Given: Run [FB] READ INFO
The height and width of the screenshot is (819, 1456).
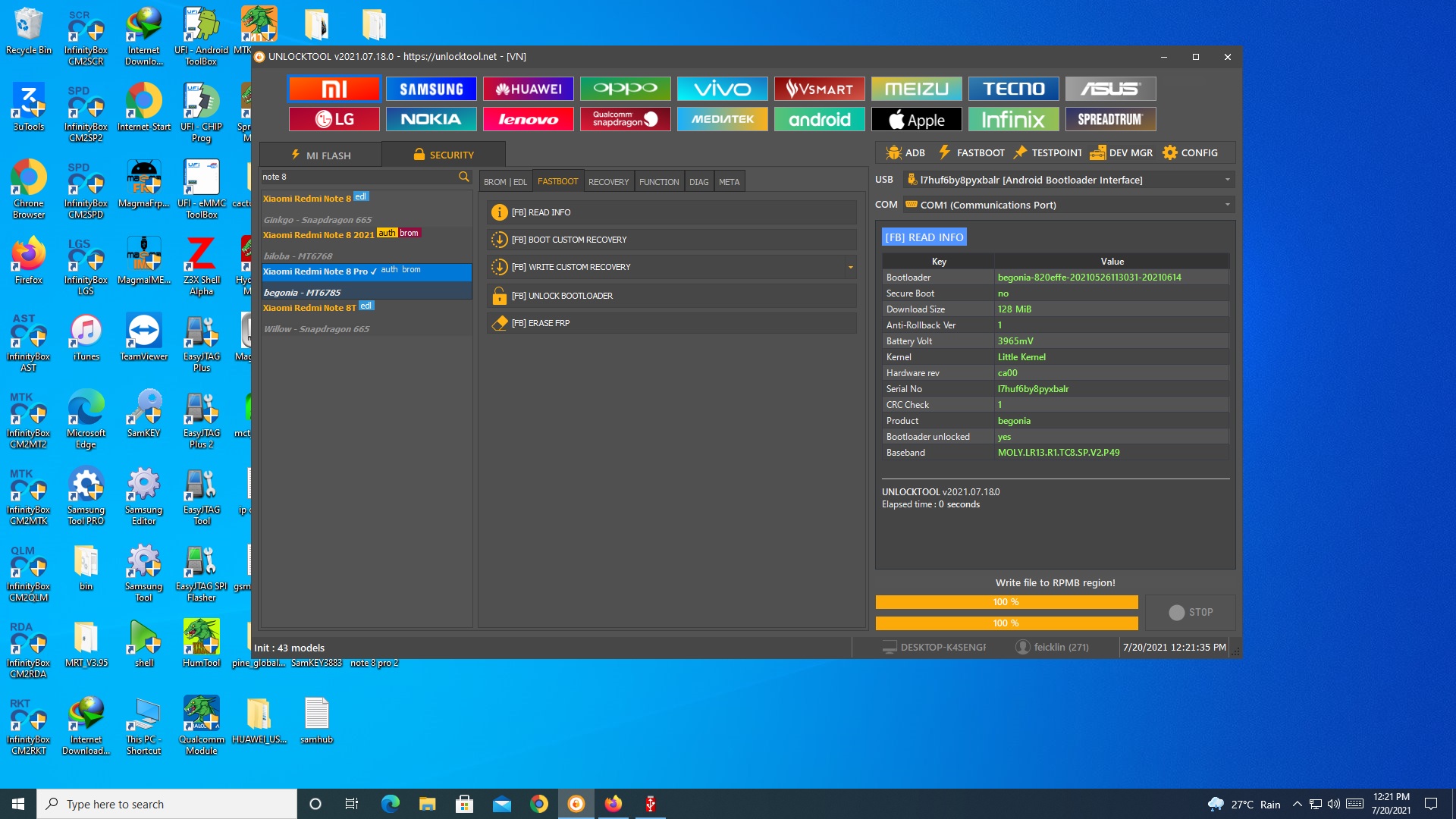Looking at the screenshot, I should pos(671,212).
